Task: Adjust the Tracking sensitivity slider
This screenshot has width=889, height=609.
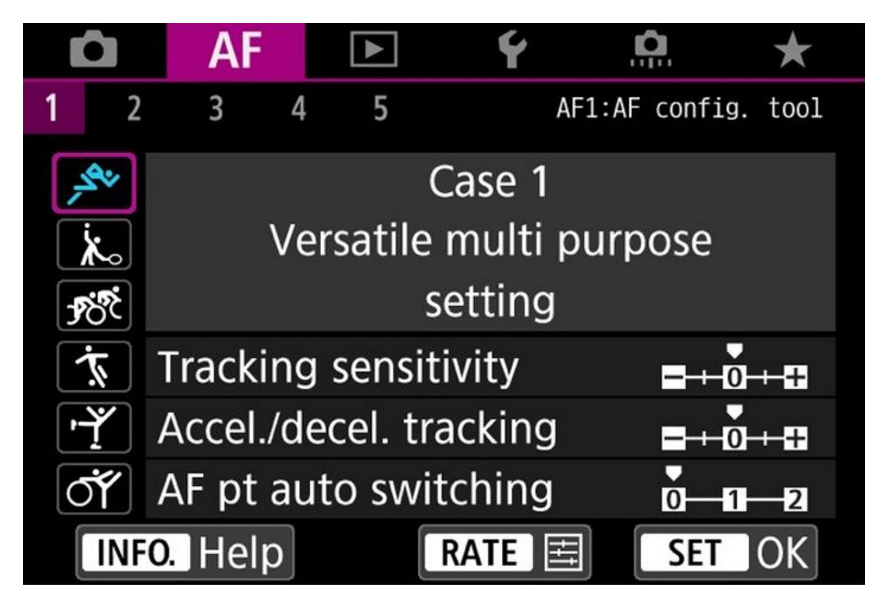Action: point(735,370)
